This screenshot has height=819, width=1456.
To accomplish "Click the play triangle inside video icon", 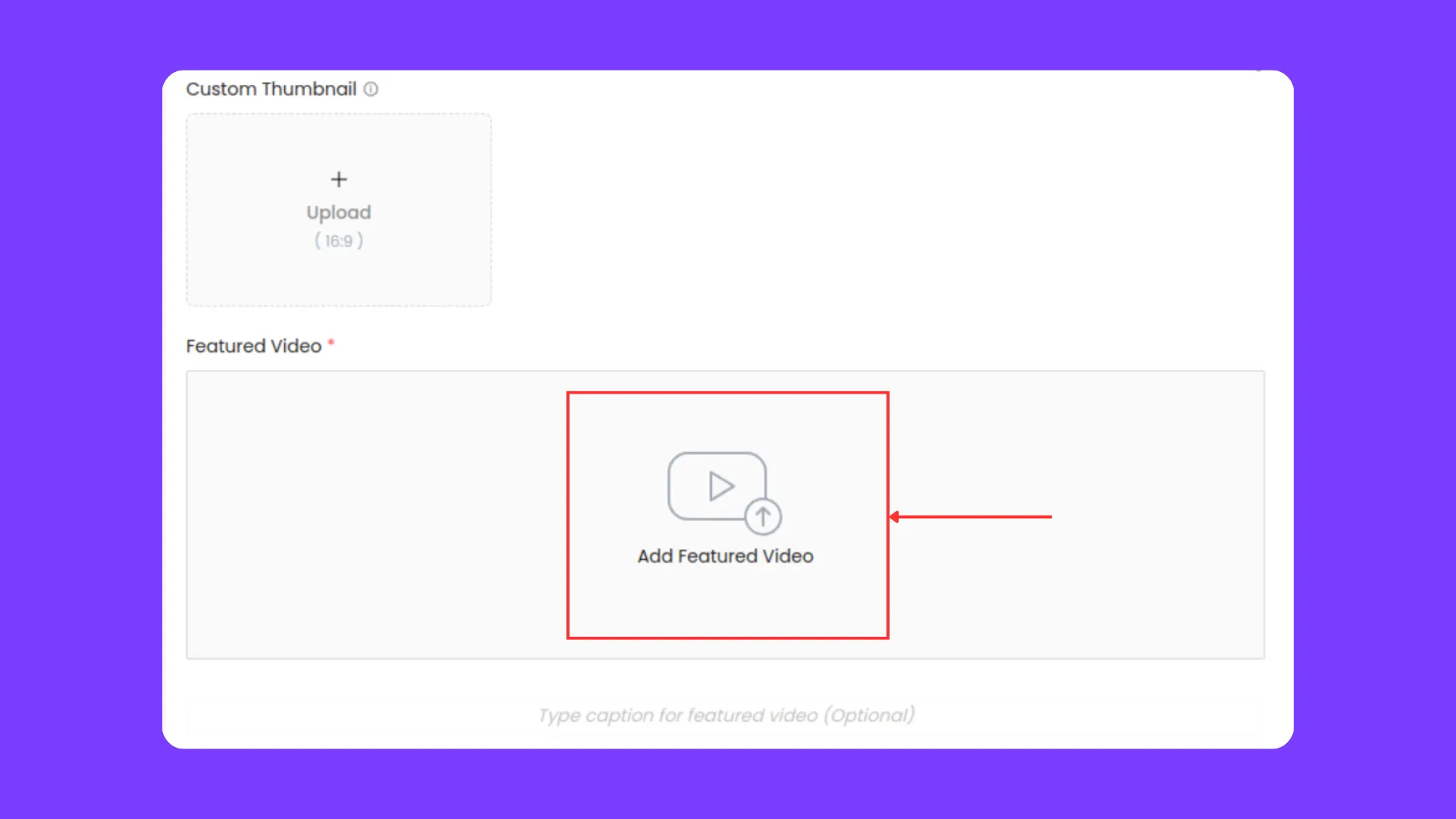I will 721,486.
